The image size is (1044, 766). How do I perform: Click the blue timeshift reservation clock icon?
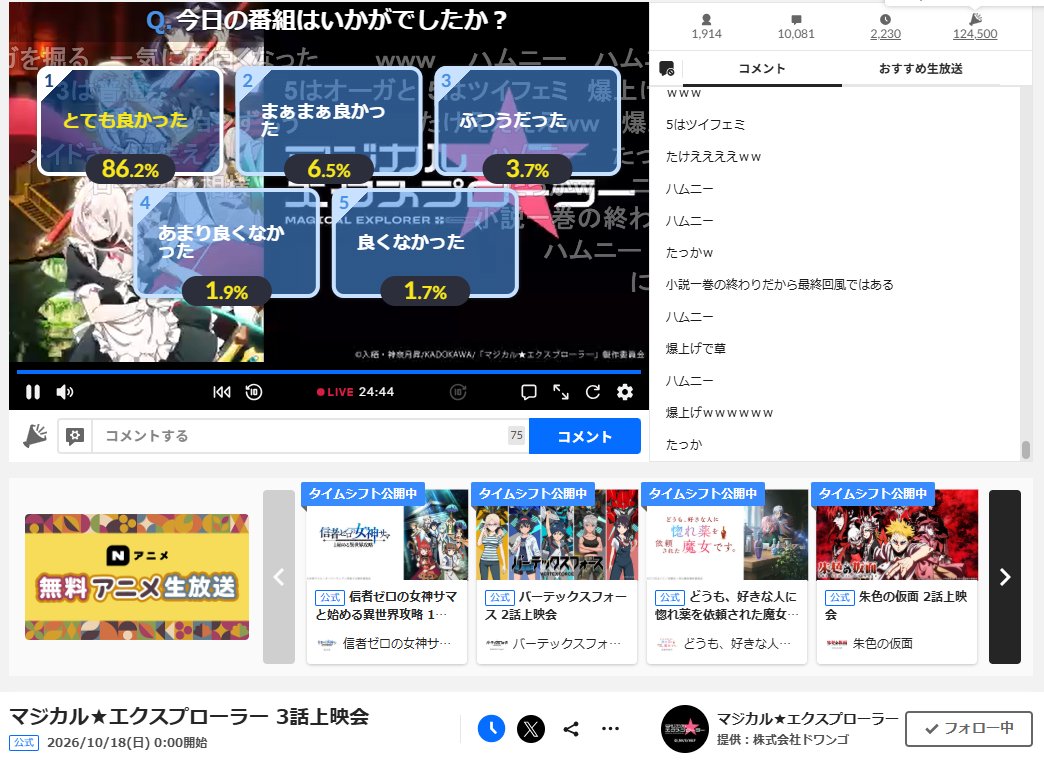pyautogui.click(x=491, y=729)
